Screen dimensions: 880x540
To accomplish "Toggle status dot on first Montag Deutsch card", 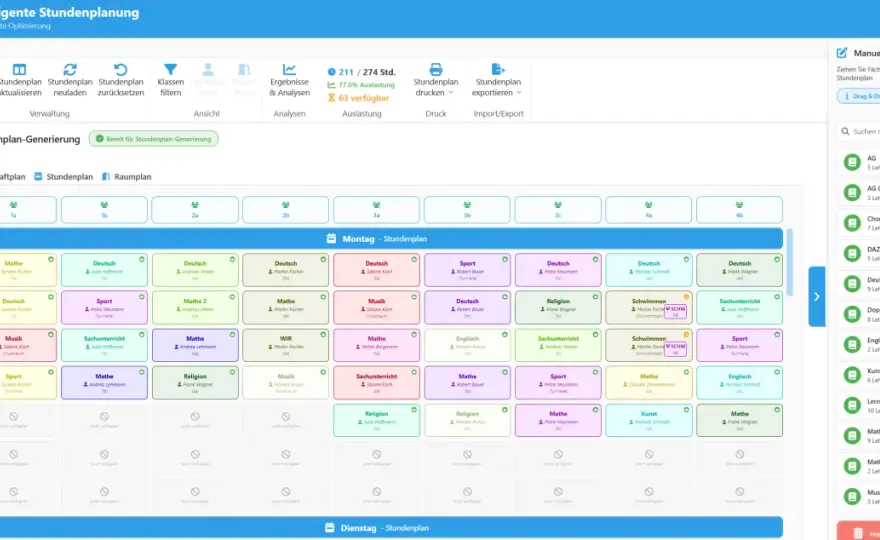I will click(x=141, y=259).
